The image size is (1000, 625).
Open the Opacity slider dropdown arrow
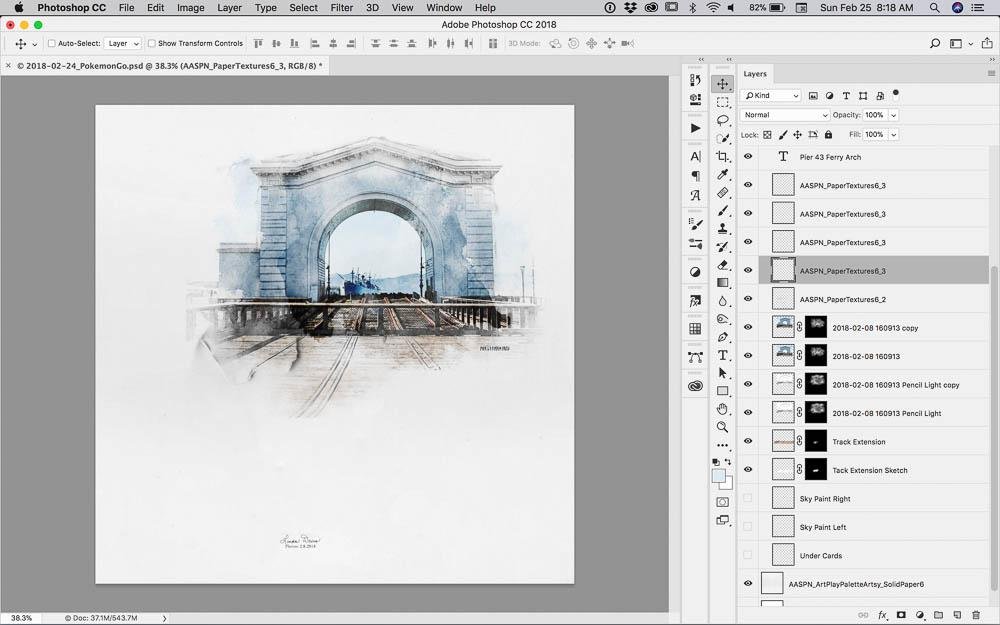pos(893,115)
